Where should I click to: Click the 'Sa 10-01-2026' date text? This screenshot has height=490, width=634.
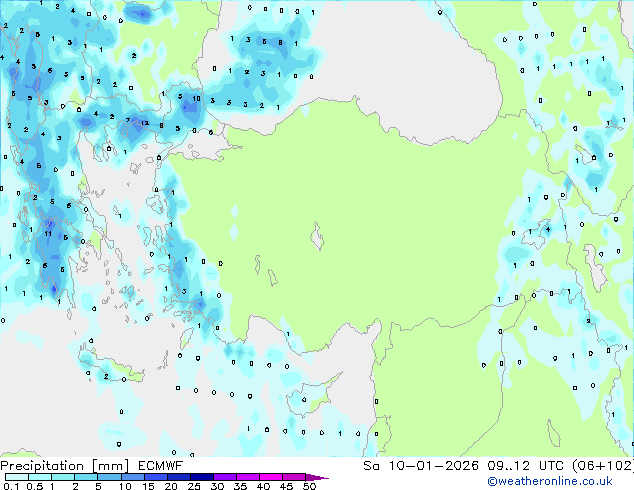(421, 466)
